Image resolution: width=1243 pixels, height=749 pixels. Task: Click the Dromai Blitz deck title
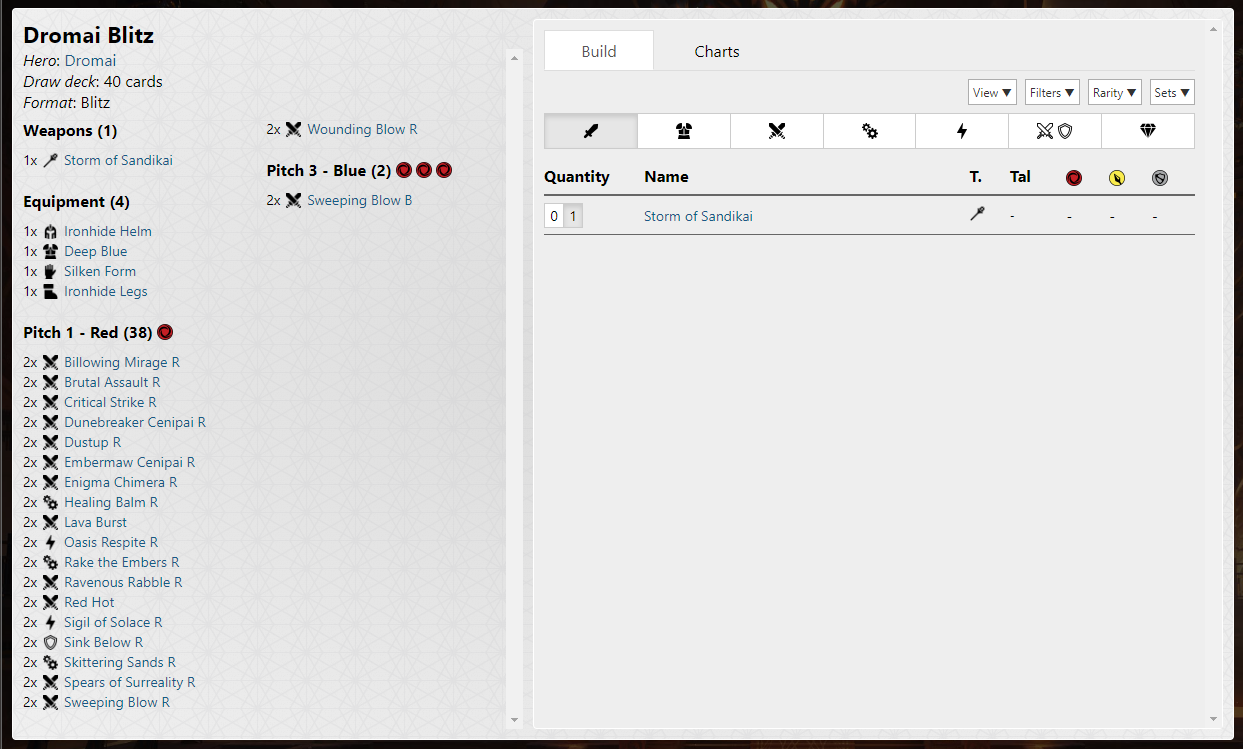(89, 36)
